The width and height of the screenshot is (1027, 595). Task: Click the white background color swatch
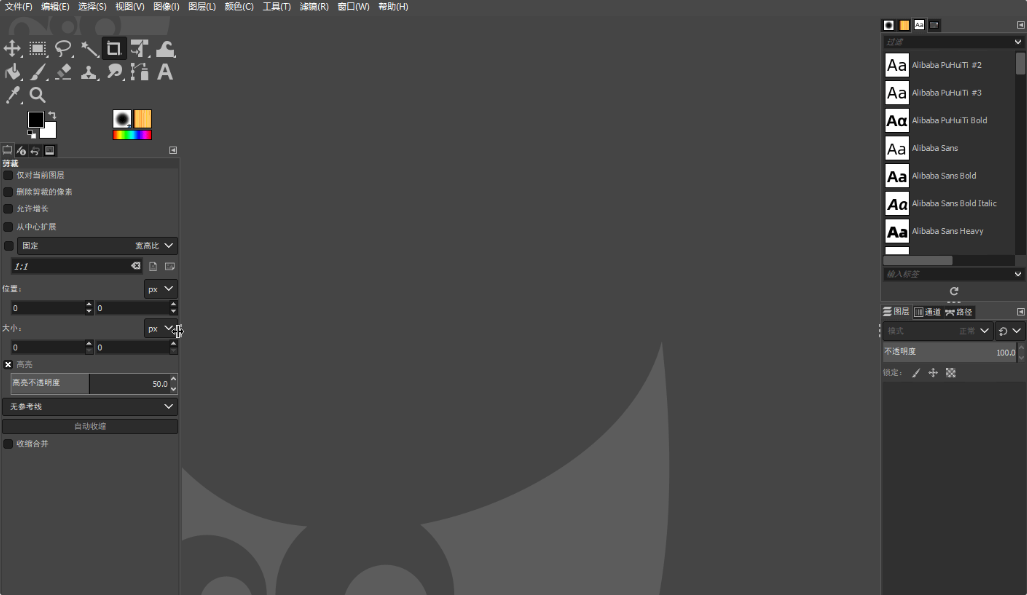click(x=50, y=132)
